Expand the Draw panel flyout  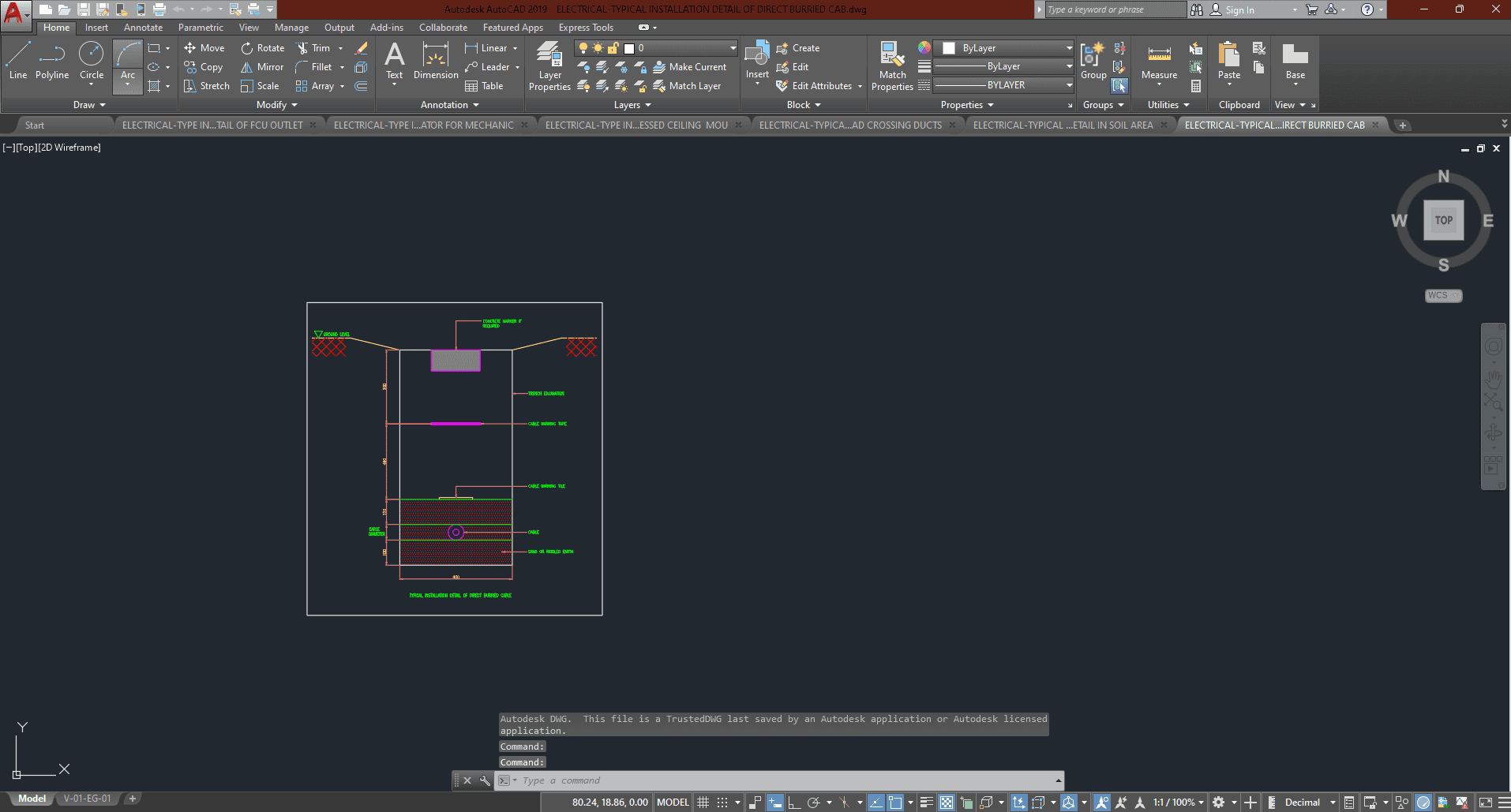pos(89,105)
